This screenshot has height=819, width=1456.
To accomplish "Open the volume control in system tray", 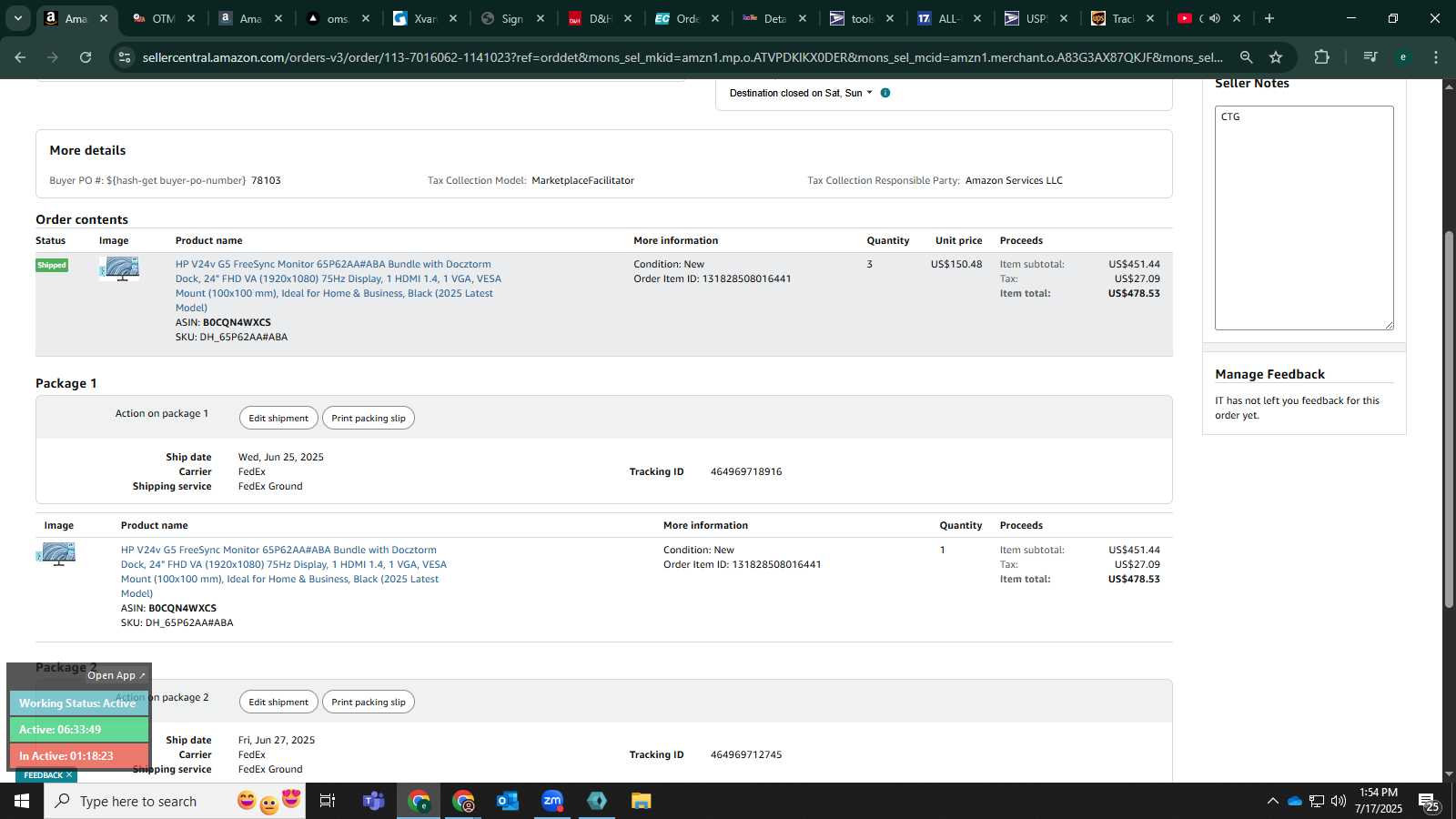I will point(1339,801).
